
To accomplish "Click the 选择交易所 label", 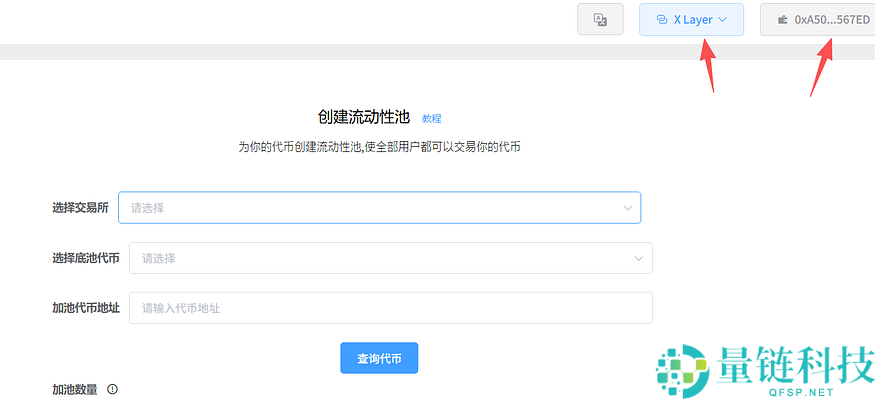I will click(x=80, y=208).
